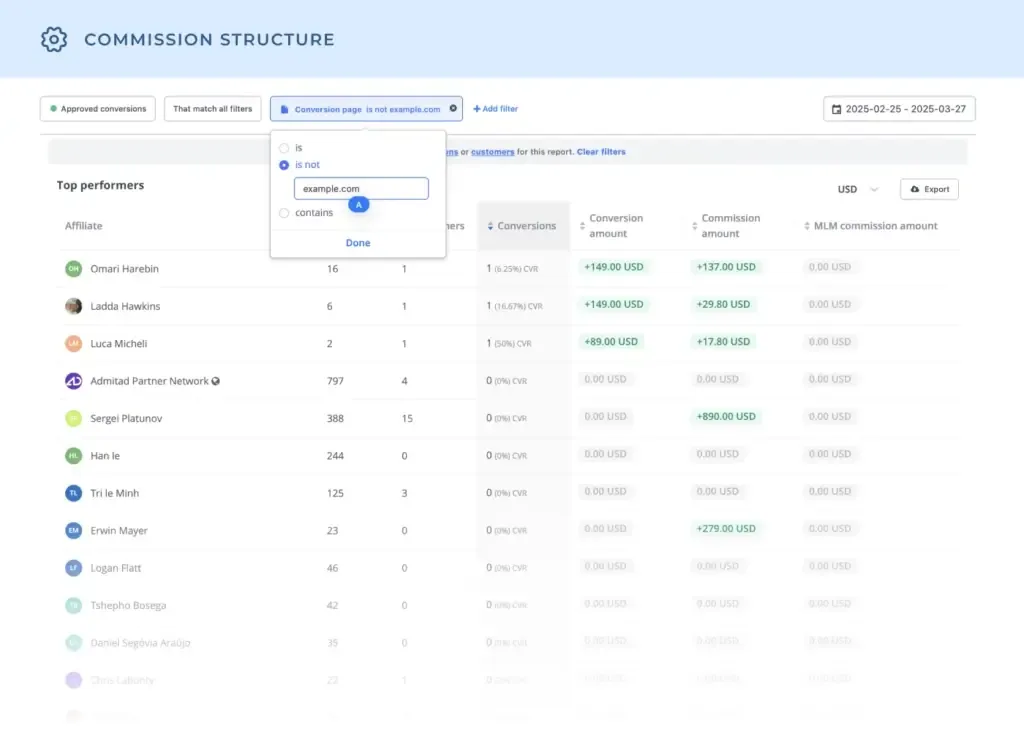Select the 'is' radio option
This screenshot has height=731, width=1024.
pyautogui.click(x=284, y=148)
